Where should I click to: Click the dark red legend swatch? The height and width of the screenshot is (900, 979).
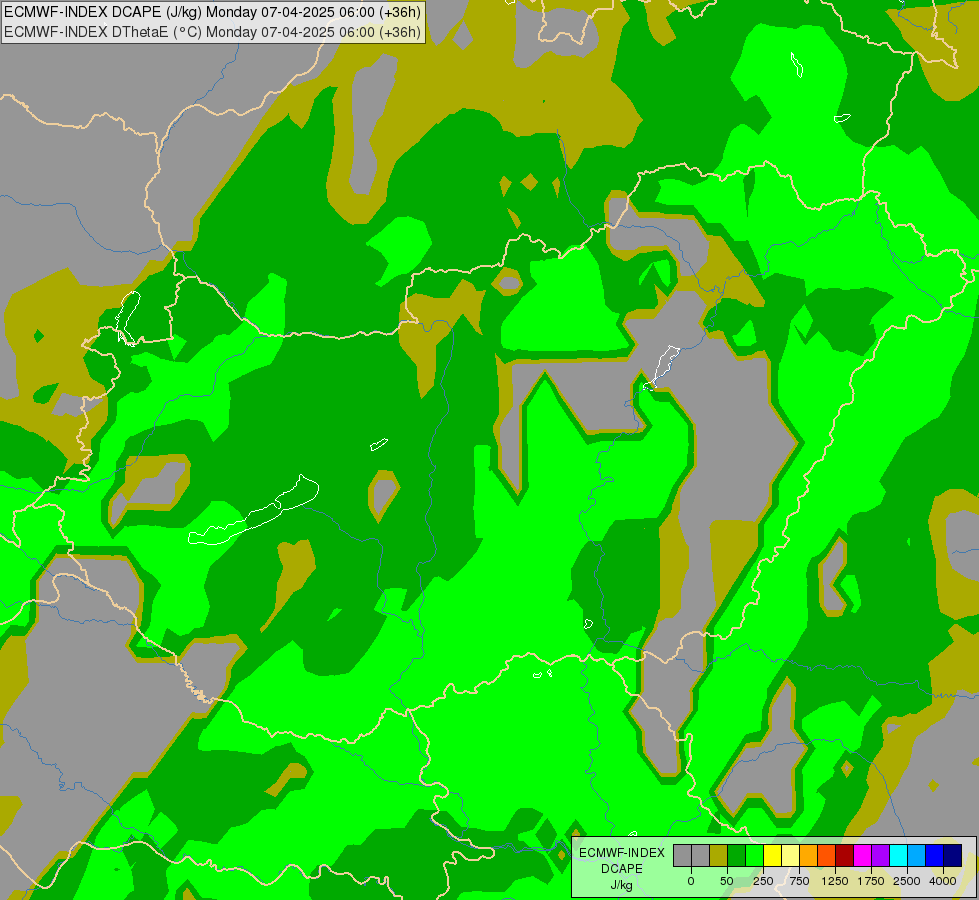point(844,855)
